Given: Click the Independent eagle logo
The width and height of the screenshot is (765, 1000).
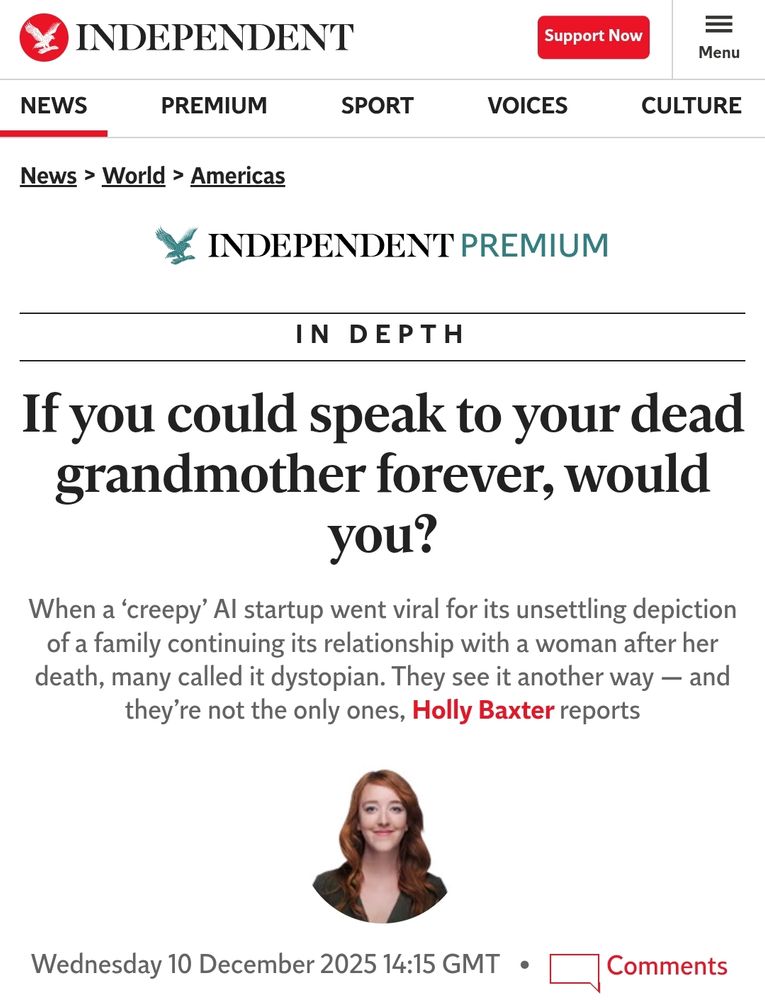Looking at the screenshot, I should click(x=40, y=34).
